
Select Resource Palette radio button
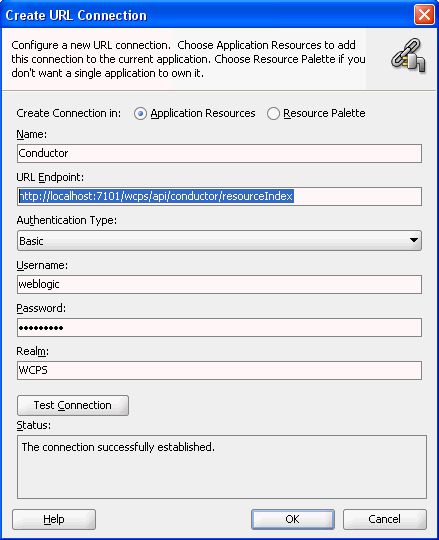click(x=273, y=114)
